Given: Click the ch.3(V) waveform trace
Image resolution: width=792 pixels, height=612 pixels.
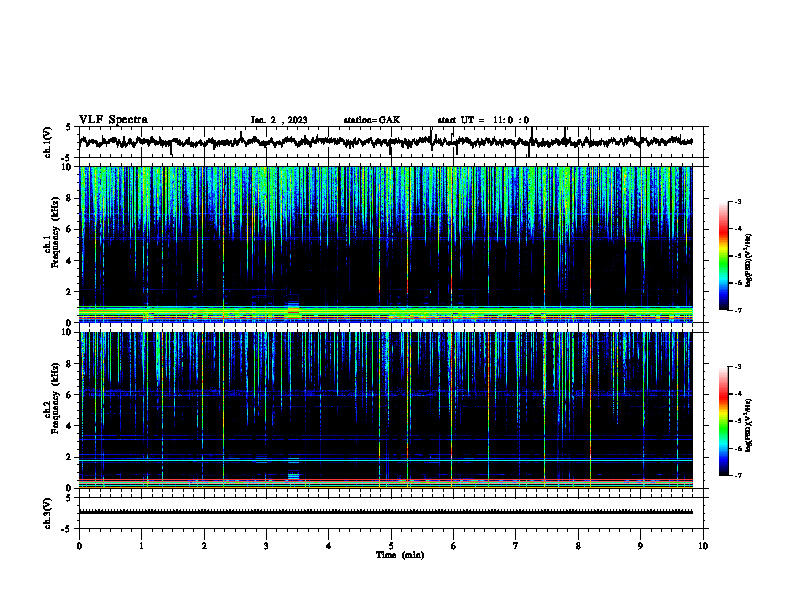Looking at the screenshot, I should (x=385, y=512).
